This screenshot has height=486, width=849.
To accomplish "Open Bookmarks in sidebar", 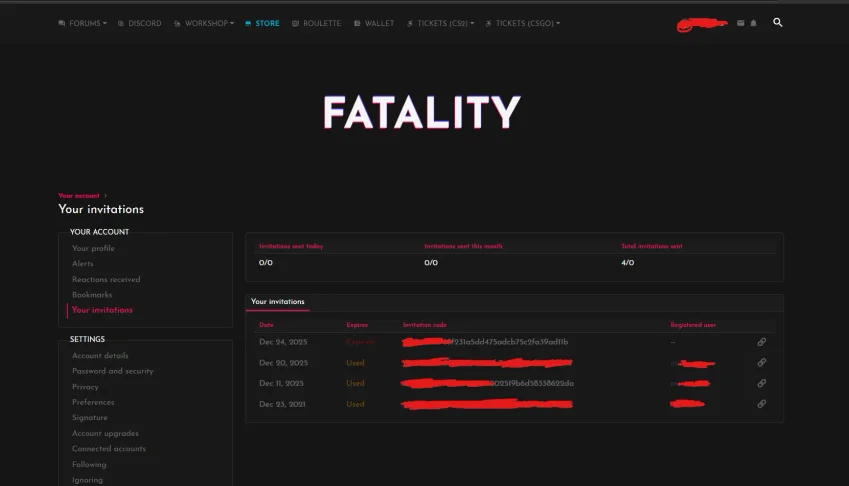I will (x=92, y=295).
